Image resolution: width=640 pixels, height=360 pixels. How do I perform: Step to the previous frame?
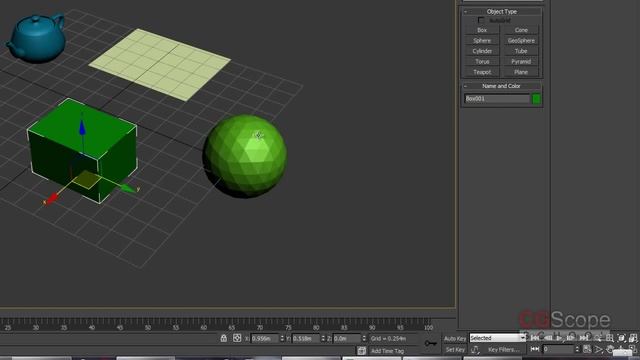click(548, 338)
